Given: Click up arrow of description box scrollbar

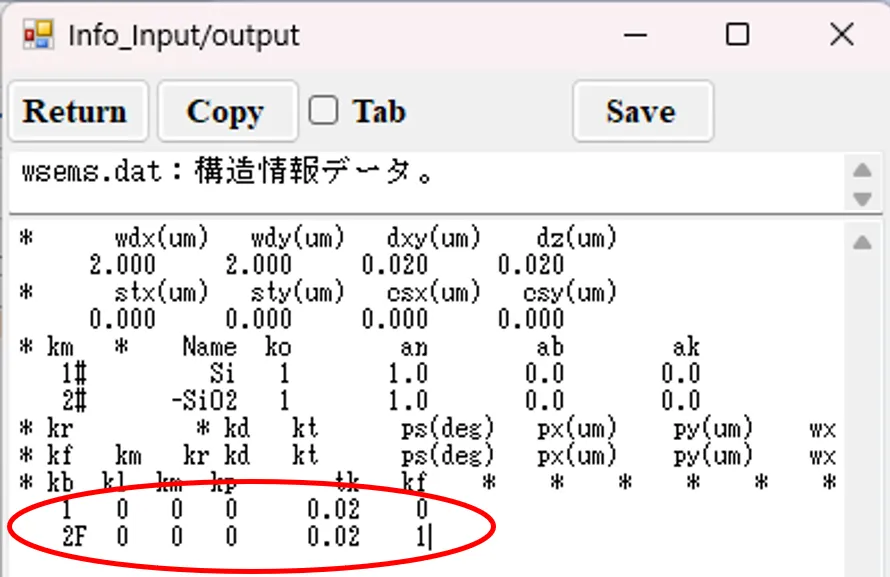Looking at the screenshot, I should pos(863,170).
